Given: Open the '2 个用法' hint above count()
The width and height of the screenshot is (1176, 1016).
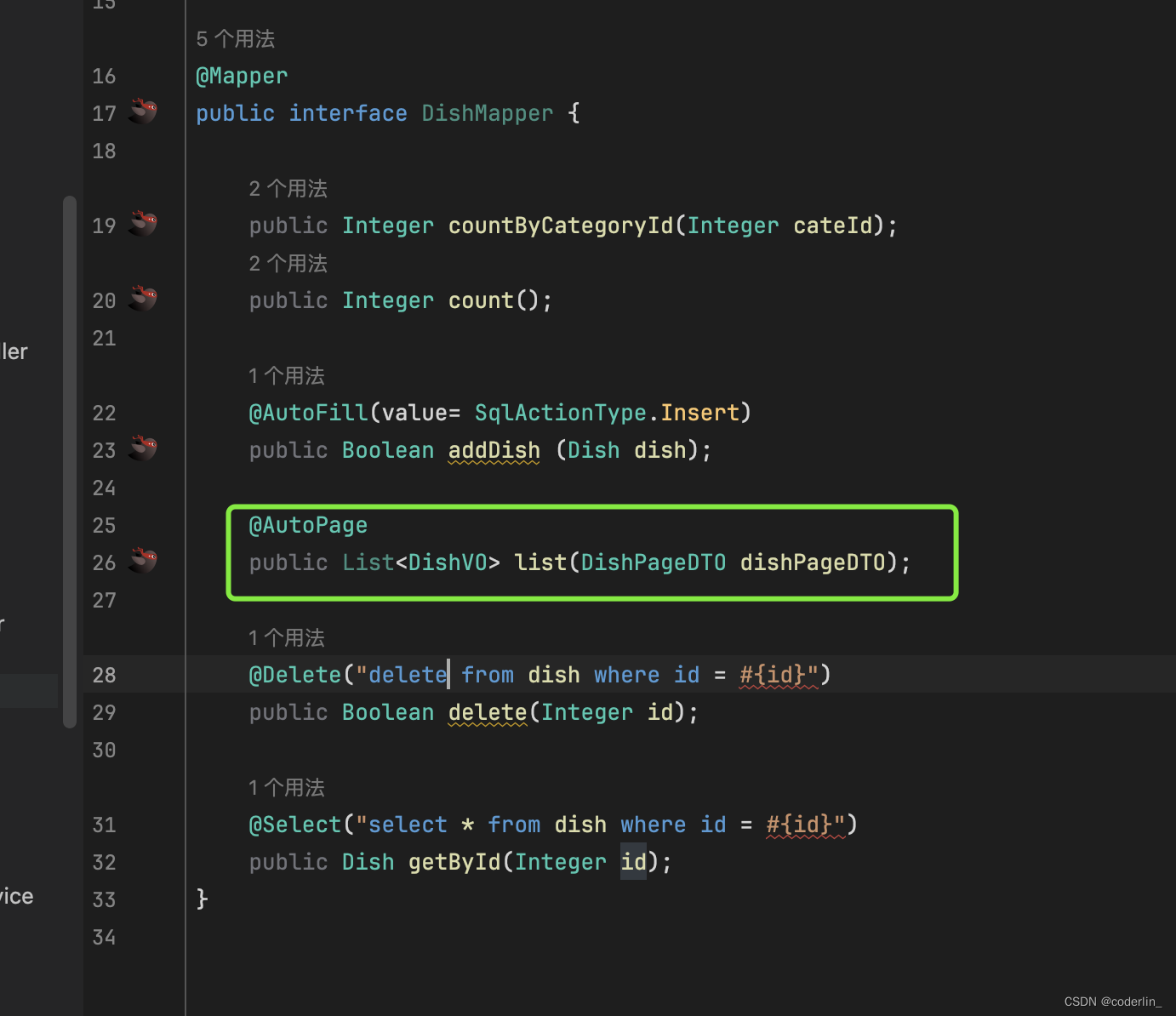Looking at the screenshot, I should tap(288, 264).
